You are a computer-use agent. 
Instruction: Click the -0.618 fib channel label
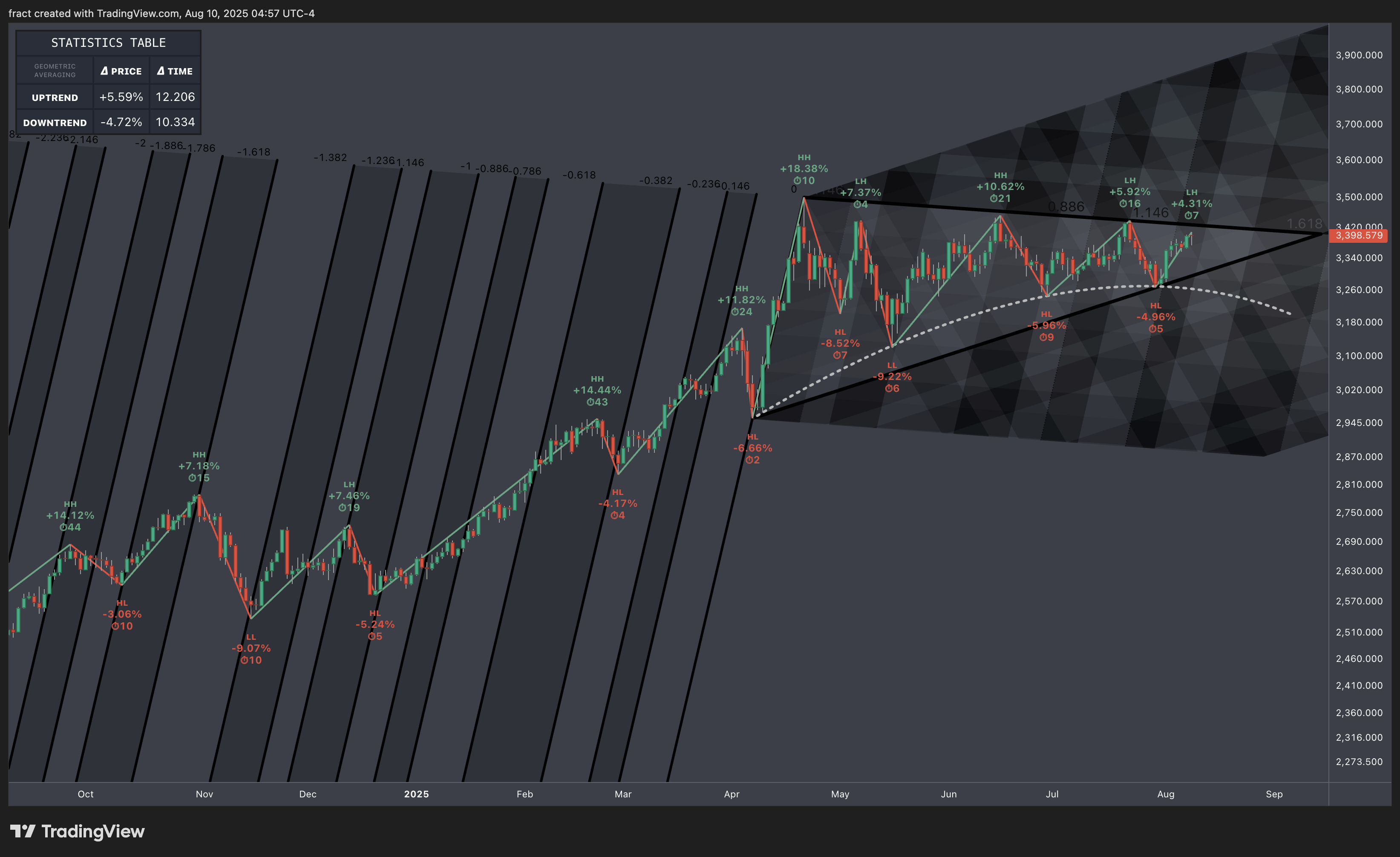click(x=579, y=175)
